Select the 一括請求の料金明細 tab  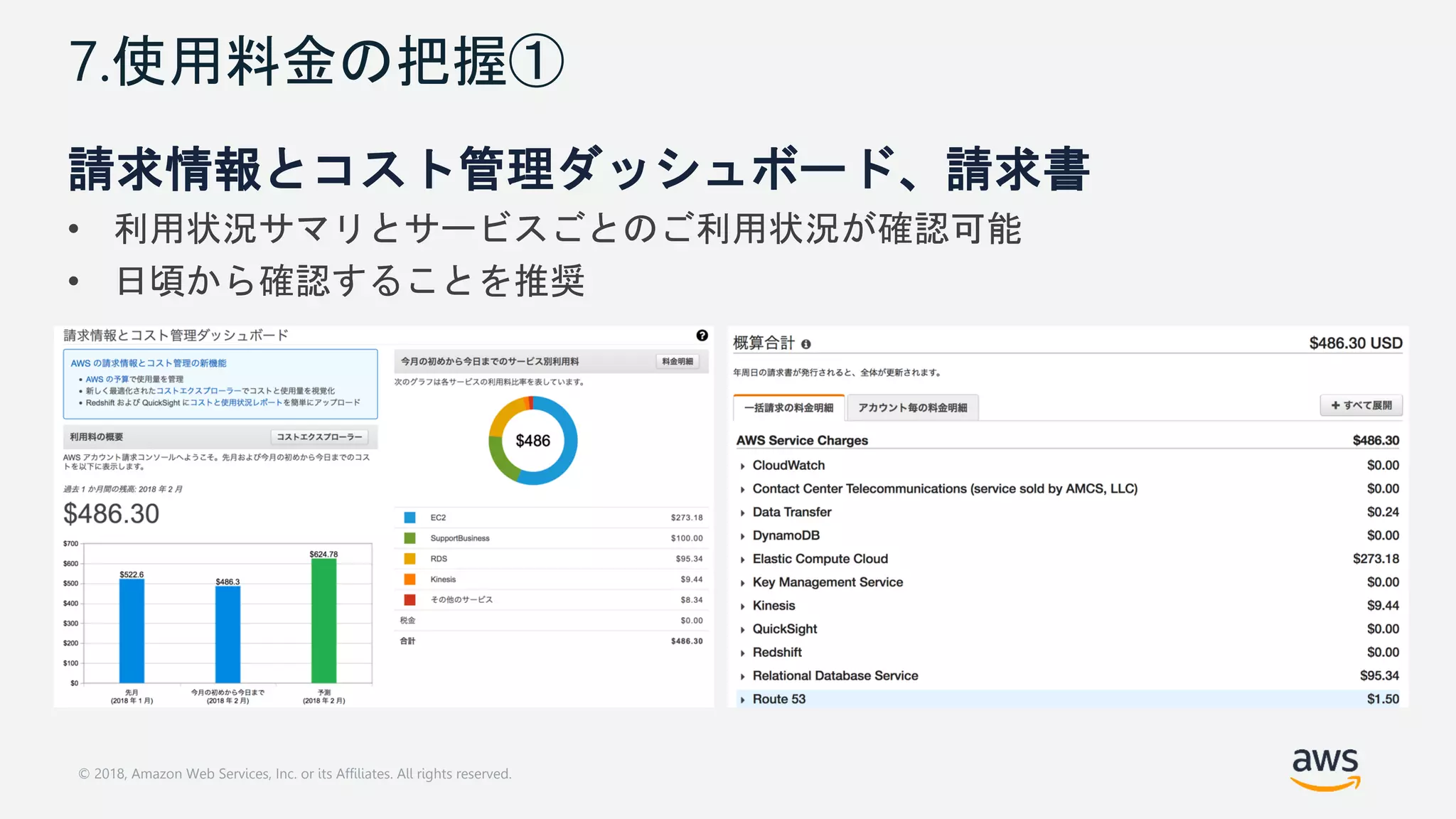click(x=788, y=407)
